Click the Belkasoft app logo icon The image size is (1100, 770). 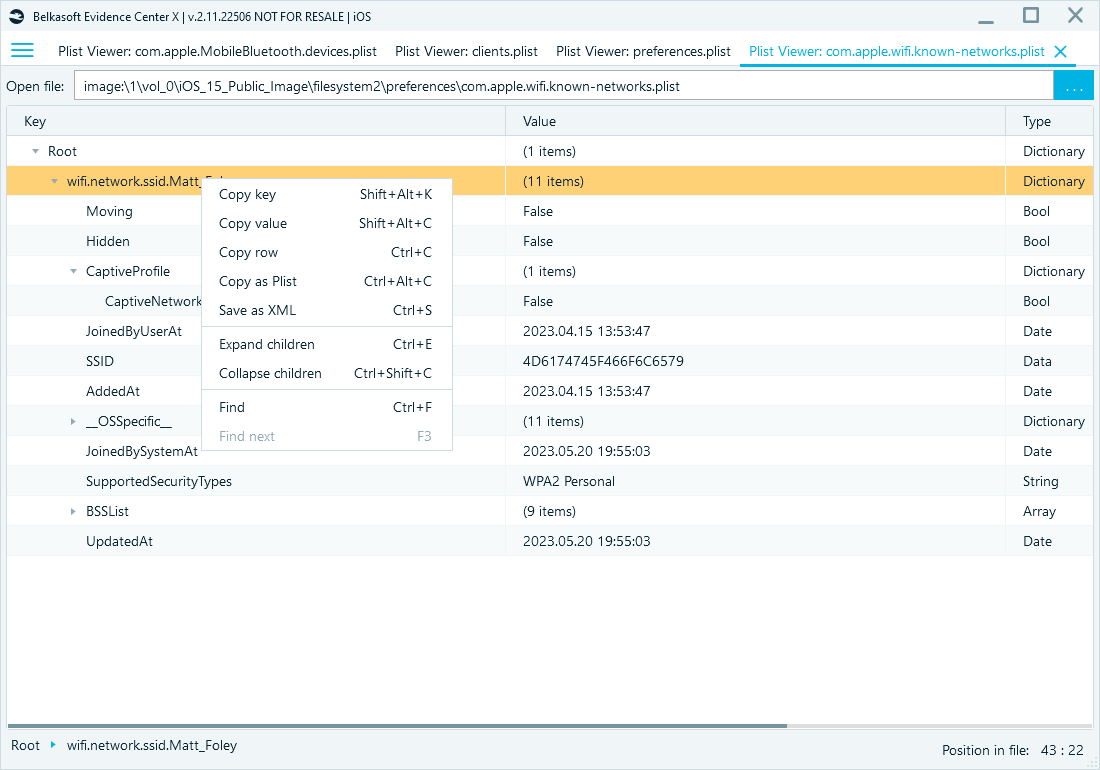pyautogui.click(x=16, y=16)
